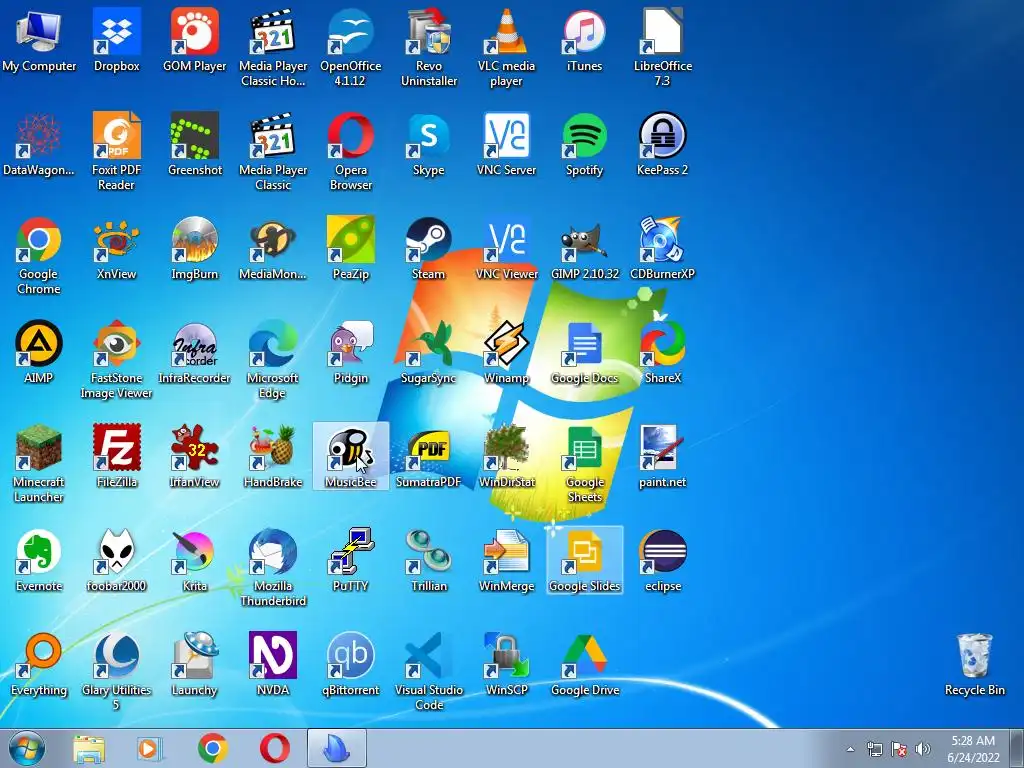1024x768 pixels.
Task: Show hidden system tray icons
Action: pos(850,749)
